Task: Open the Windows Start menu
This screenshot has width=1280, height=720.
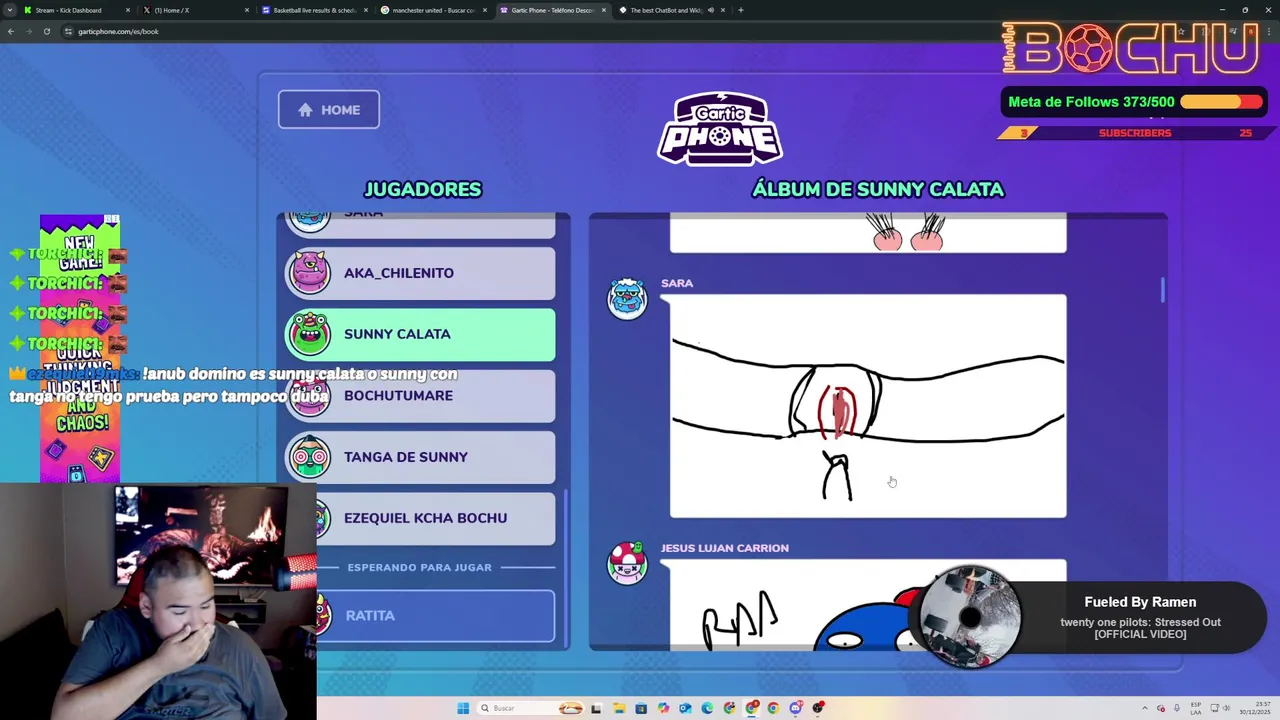Action: [x=463, y=708]
